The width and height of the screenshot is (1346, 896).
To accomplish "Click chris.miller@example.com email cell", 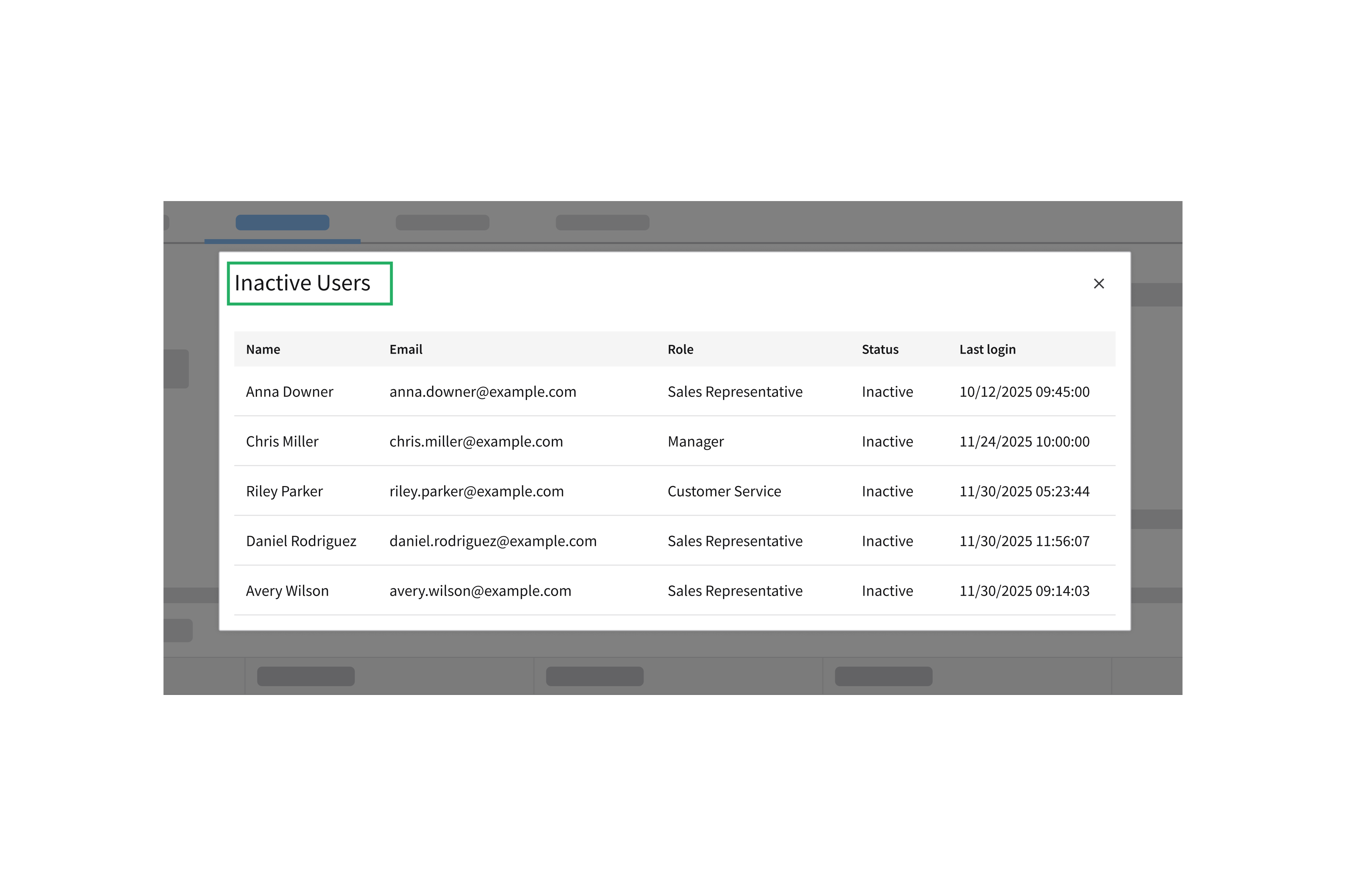I will pos(476,442).
